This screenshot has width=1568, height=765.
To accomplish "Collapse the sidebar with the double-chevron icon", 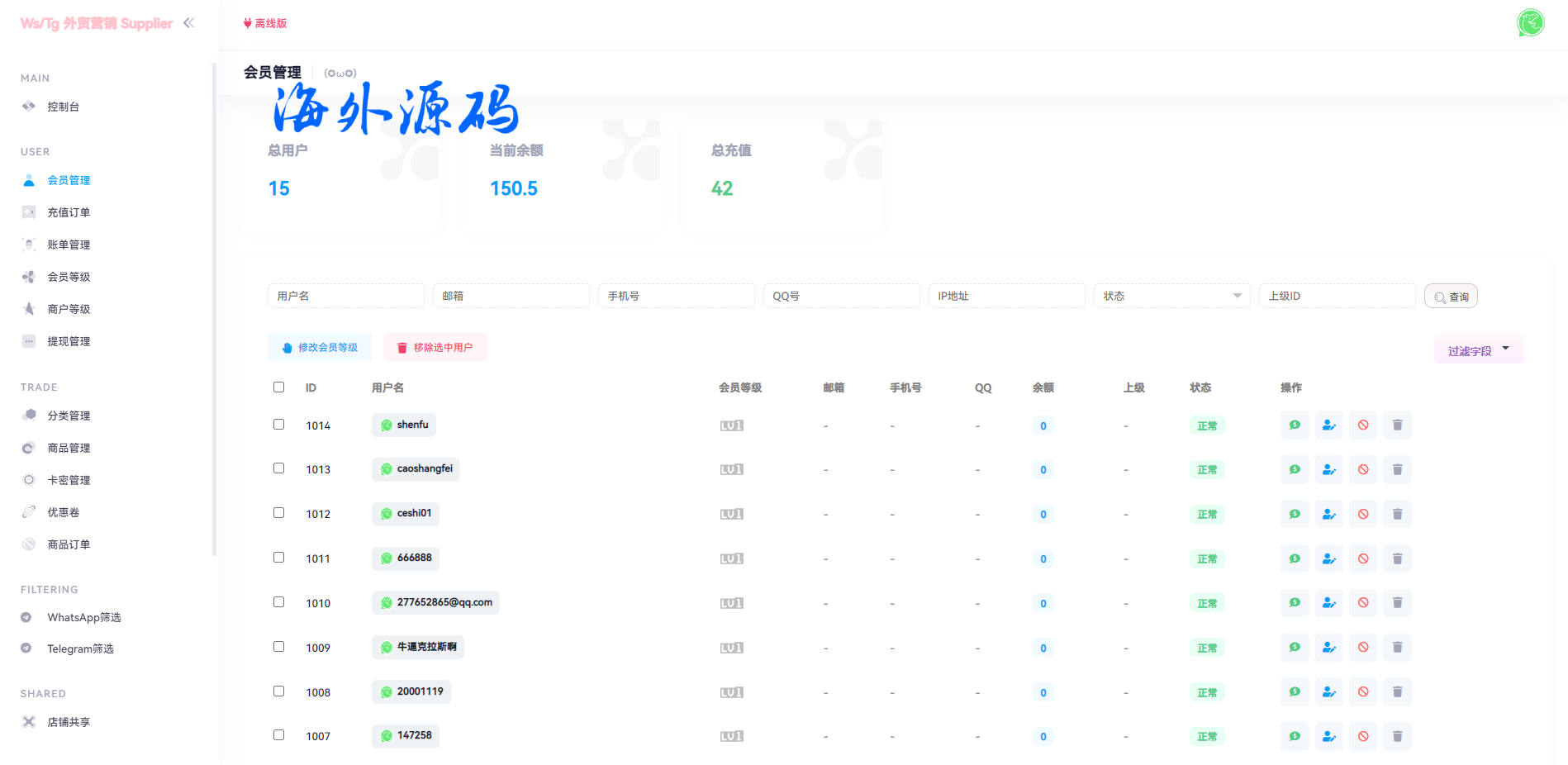I will point(189,23).
